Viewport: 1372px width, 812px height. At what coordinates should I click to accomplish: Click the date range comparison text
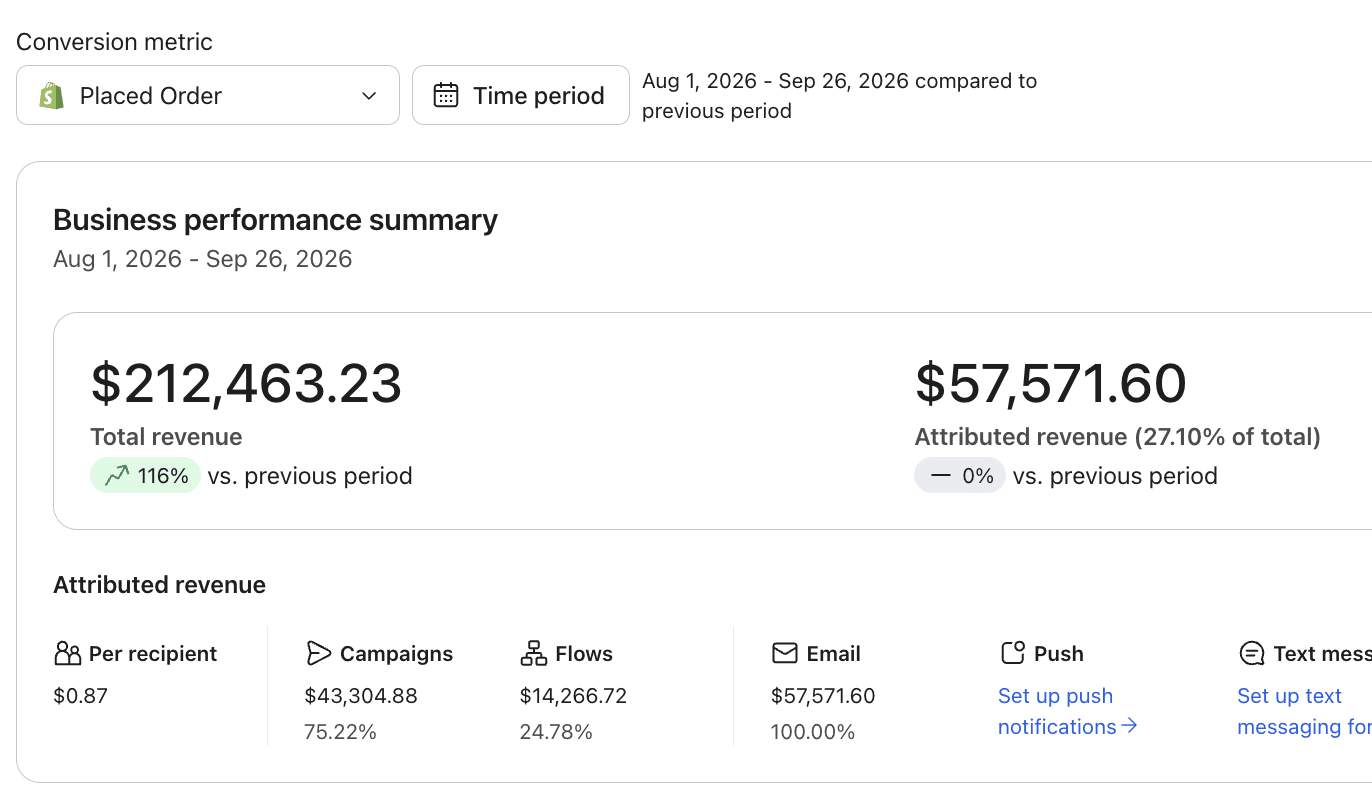tap(839, 96)
